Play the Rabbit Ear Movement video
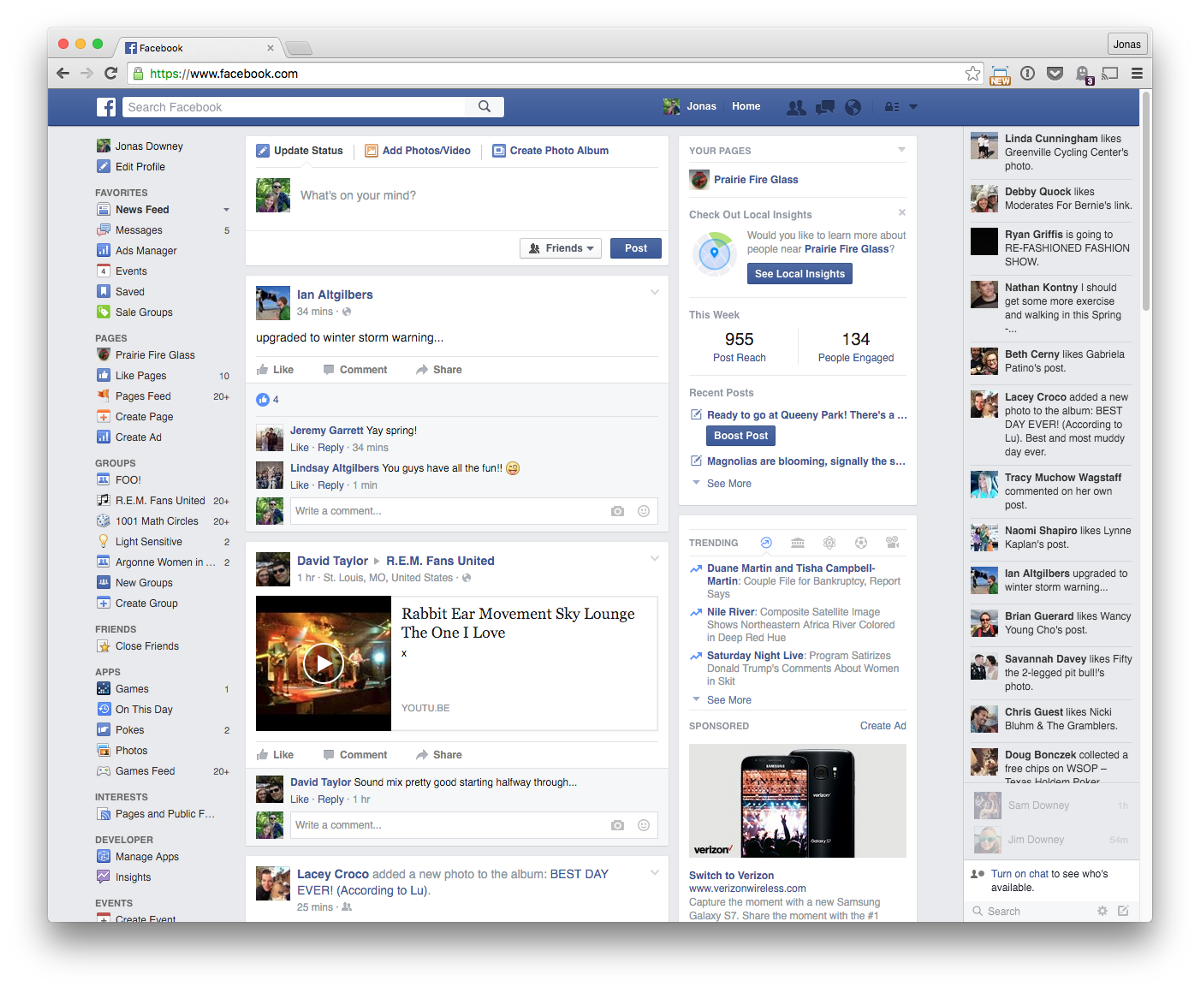 (323, 663)
